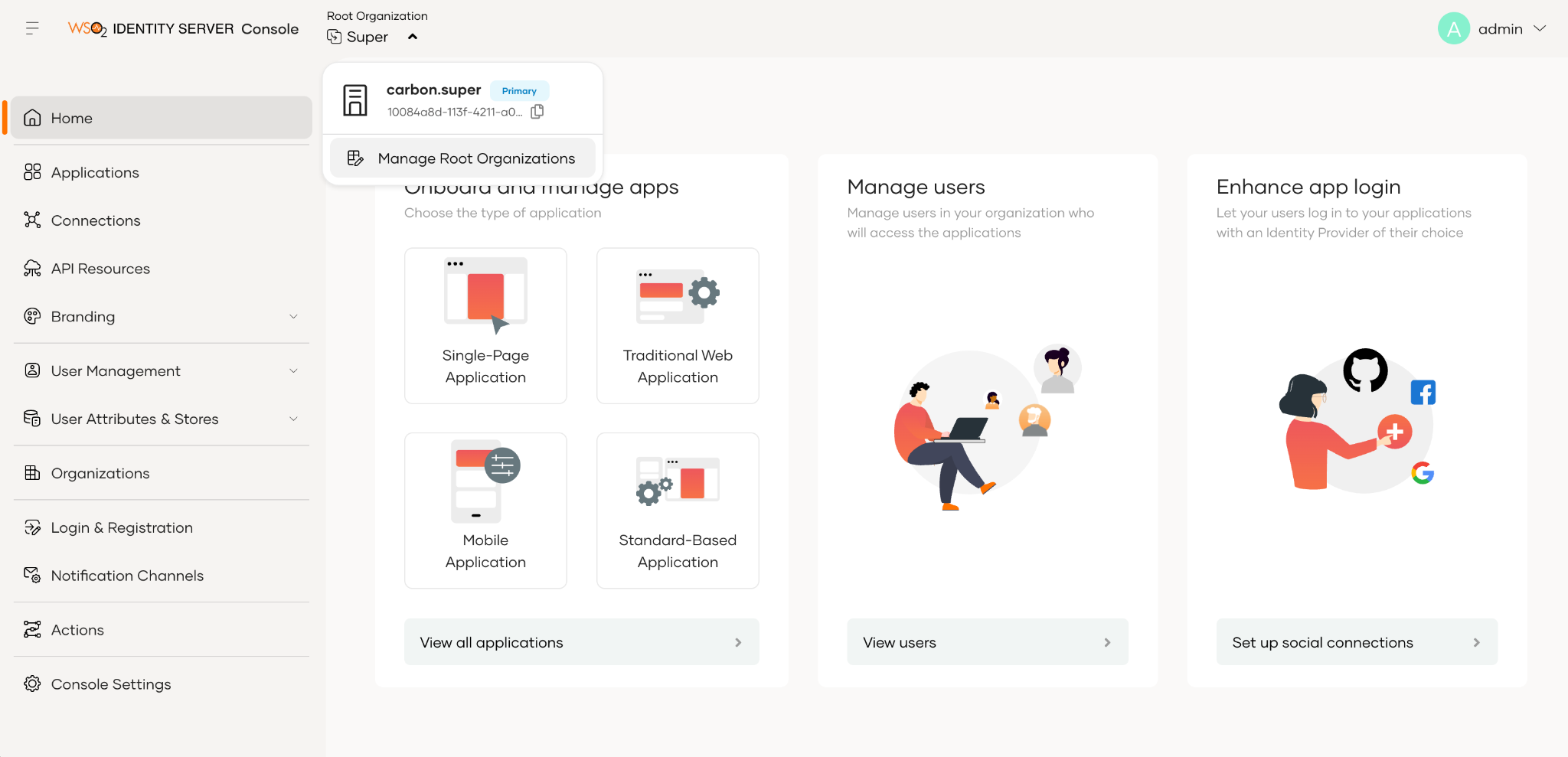Click the Manage Root Organizations edit icon
1568x757 pixels.
pyautogui.click(x=355, y=158)
